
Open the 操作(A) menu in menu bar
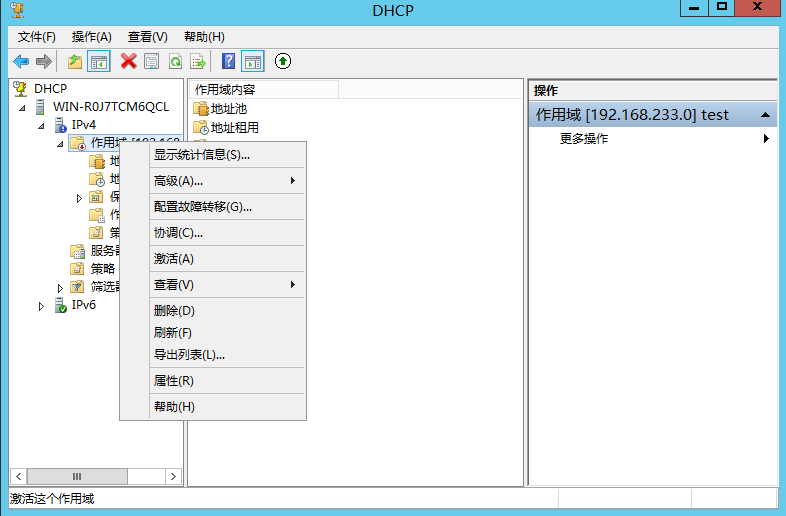(x=91, y=36)
